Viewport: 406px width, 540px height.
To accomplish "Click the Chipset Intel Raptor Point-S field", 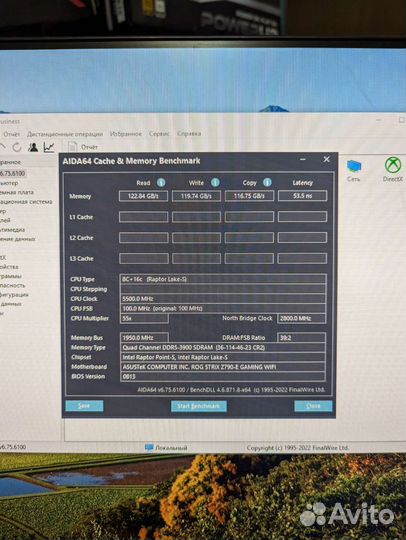I will pyautogui.click(x=223, y=357).
